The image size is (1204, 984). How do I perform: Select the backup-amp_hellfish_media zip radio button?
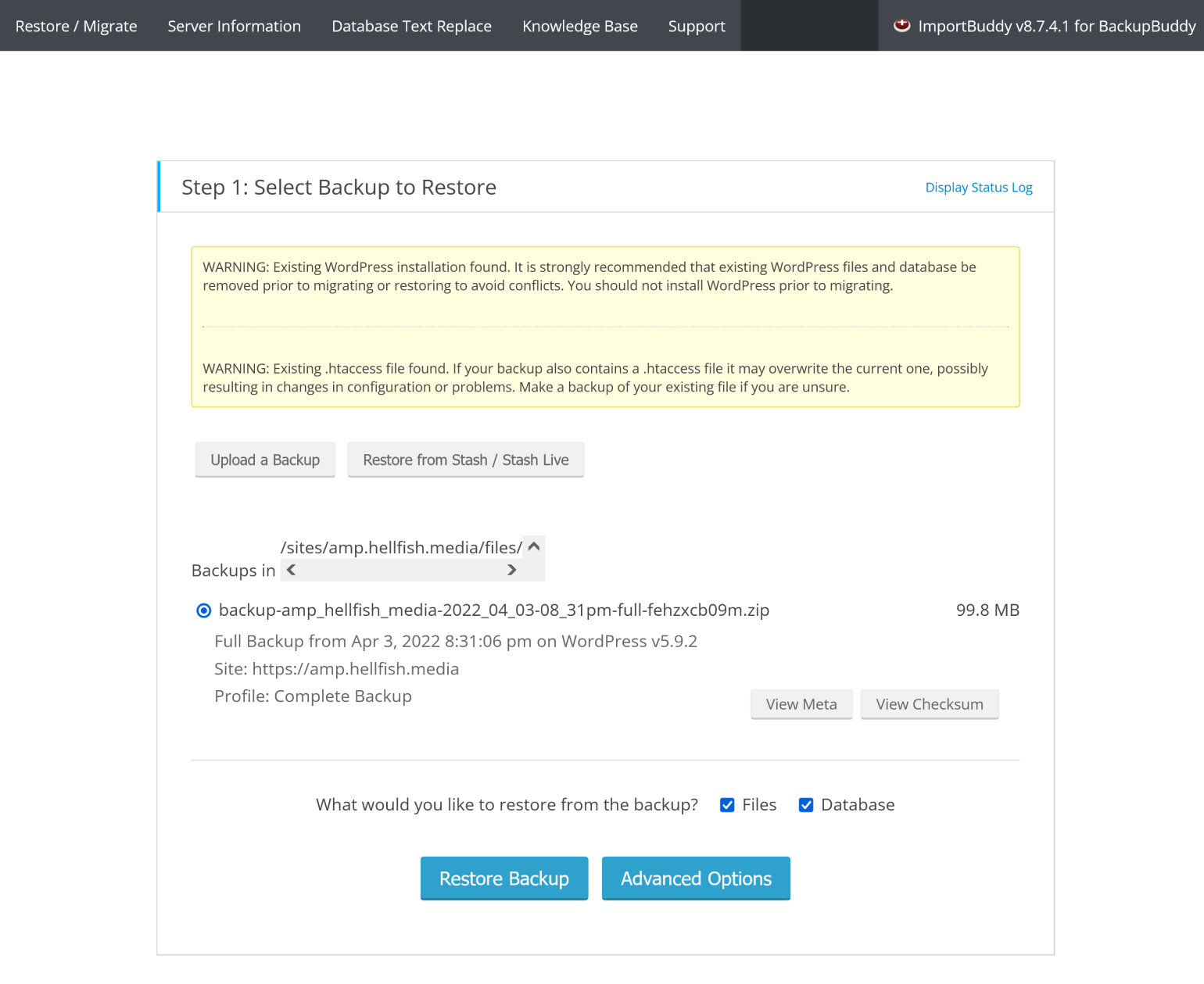coord(203,610)
